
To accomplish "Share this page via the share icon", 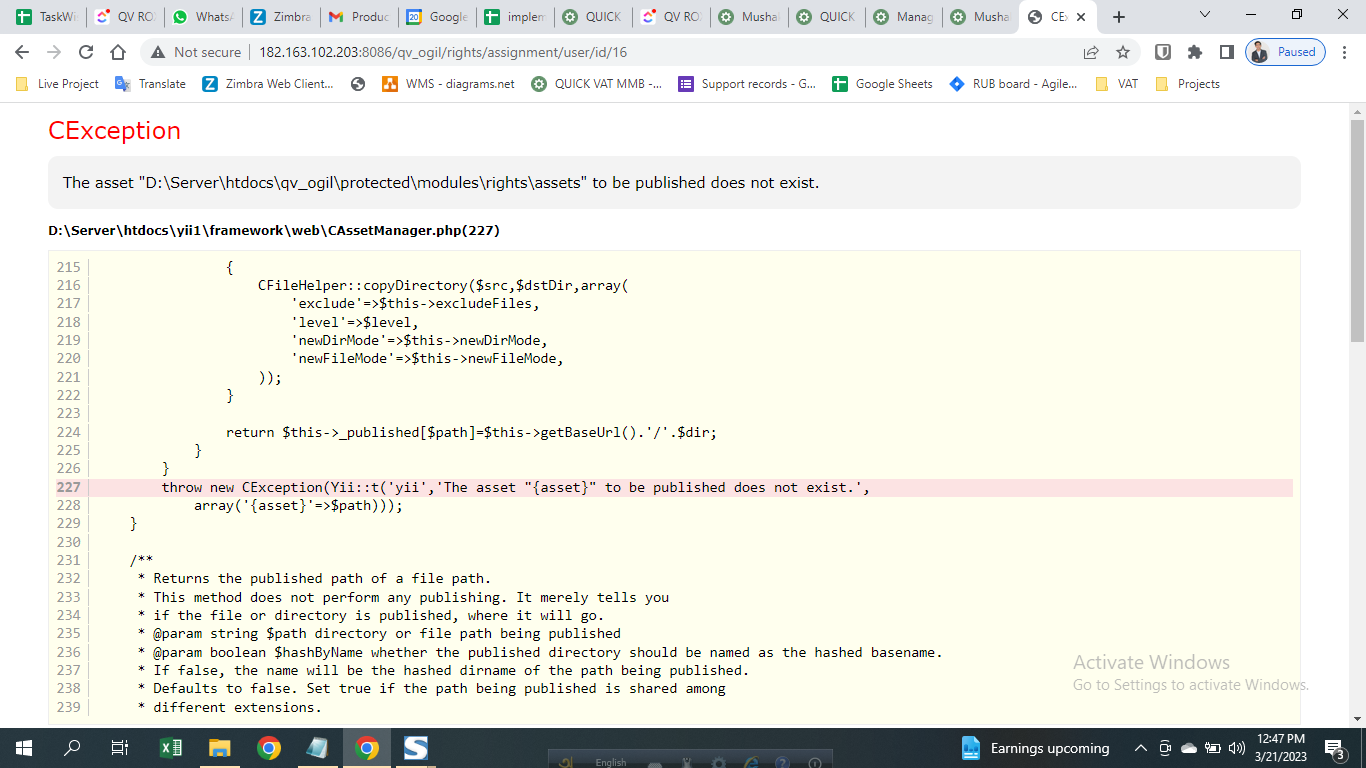I will point(1091,52).
